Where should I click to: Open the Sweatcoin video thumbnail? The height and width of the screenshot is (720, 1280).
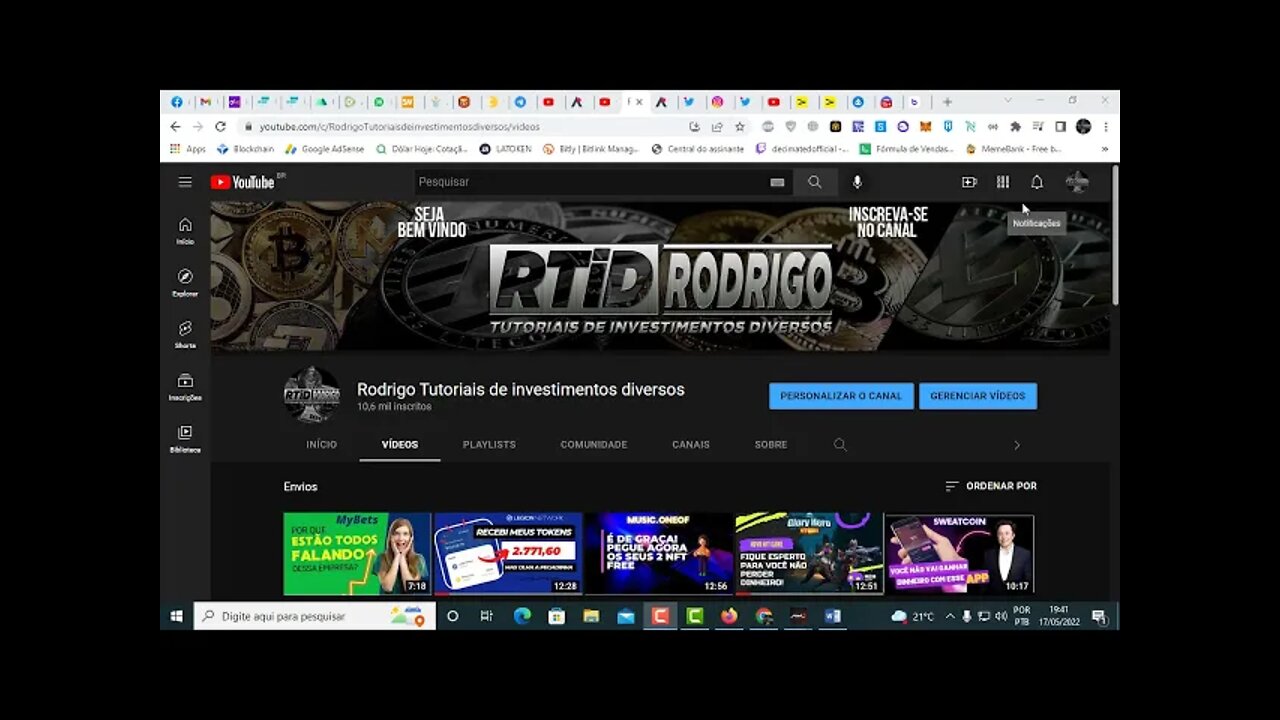click(959, 554)
